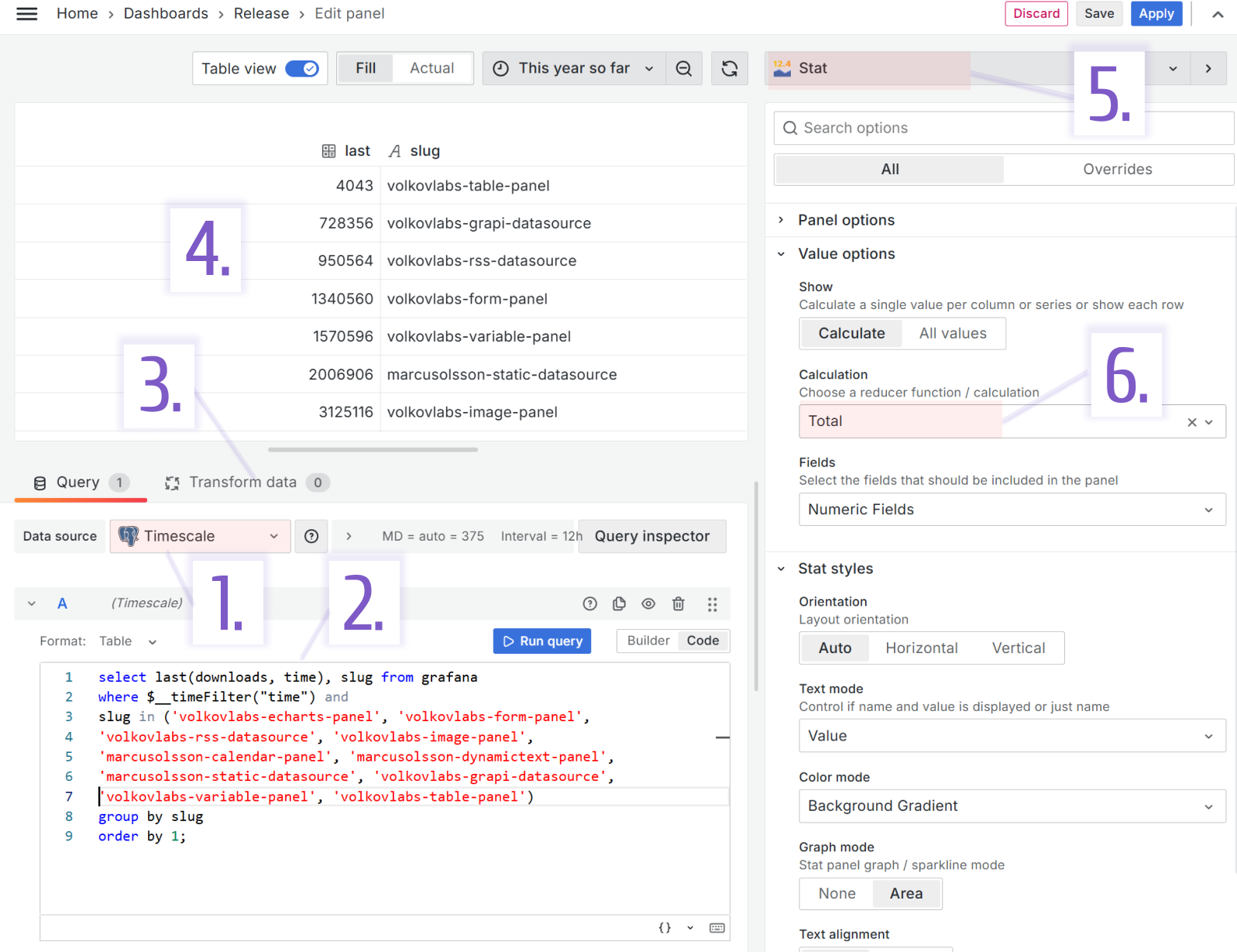This screenshot has height=952, width=1237.
Task: Select Actual display mode
Action: point(431,68)
